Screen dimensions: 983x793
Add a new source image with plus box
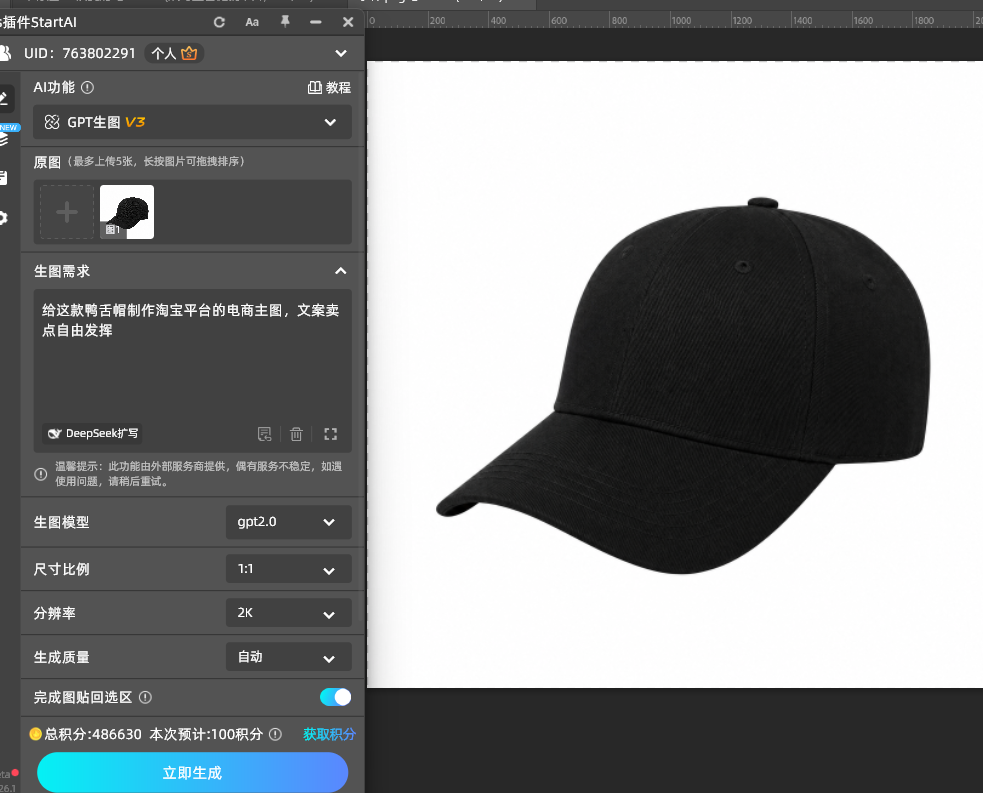pos(67,212)
